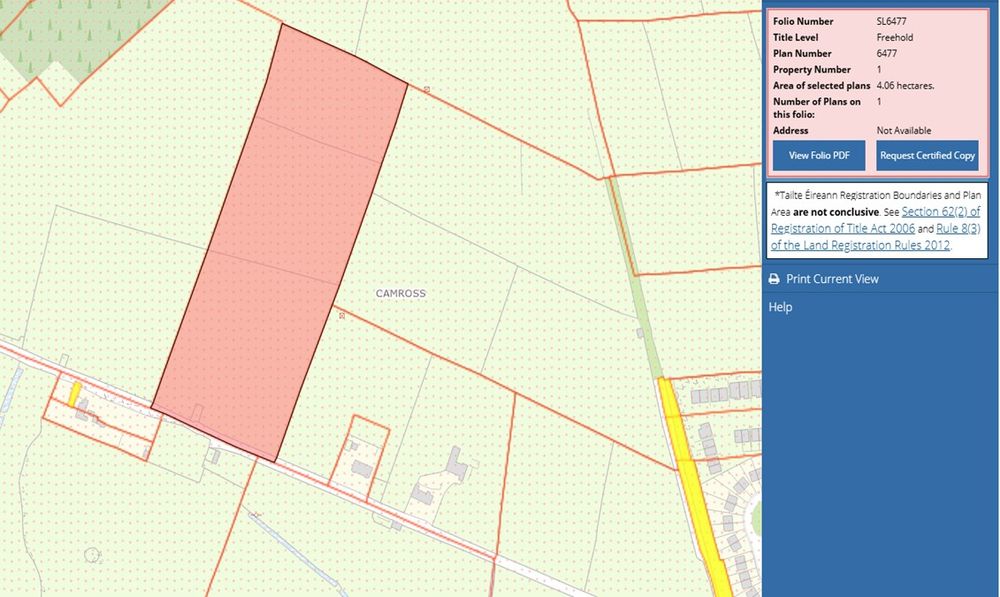Click the CAMROSS townland label on the map
This screenshot has width=1000, height=597.
400,294
